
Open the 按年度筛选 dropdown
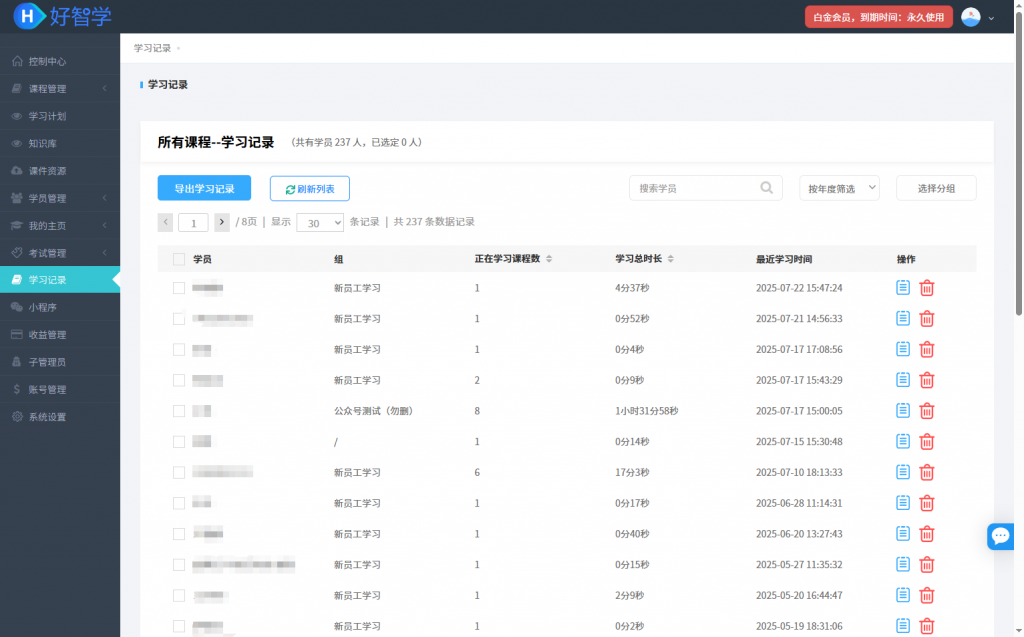839,188
